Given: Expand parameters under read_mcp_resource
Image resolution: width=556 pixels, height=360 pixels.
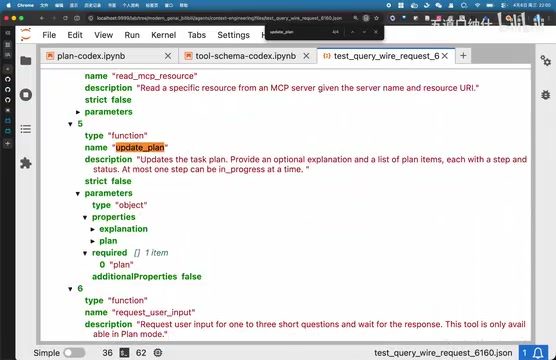Looking at the screenshot, I should [x=78, y=112].
